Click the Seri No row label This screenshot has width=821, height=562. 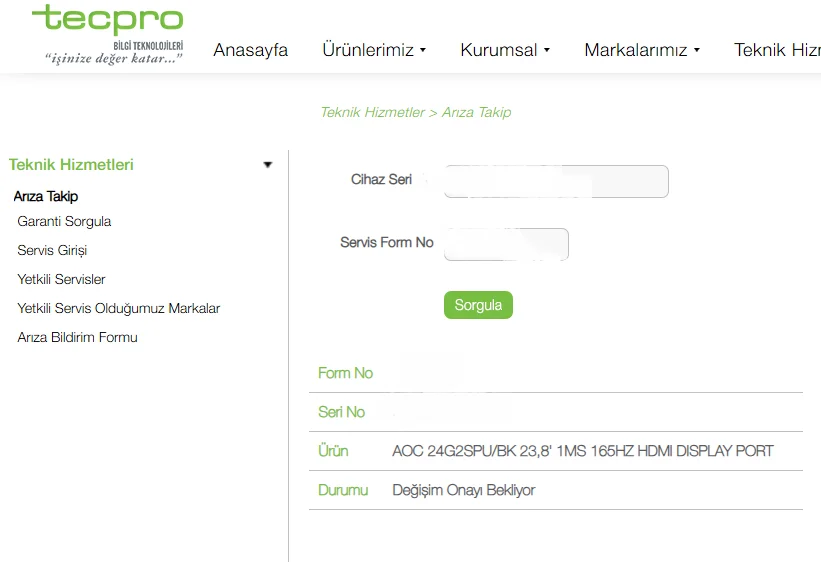coord(341,412)
